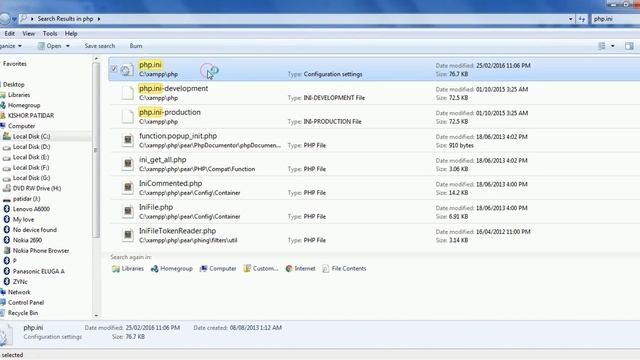Search again in File Contents

click(344, 269)
